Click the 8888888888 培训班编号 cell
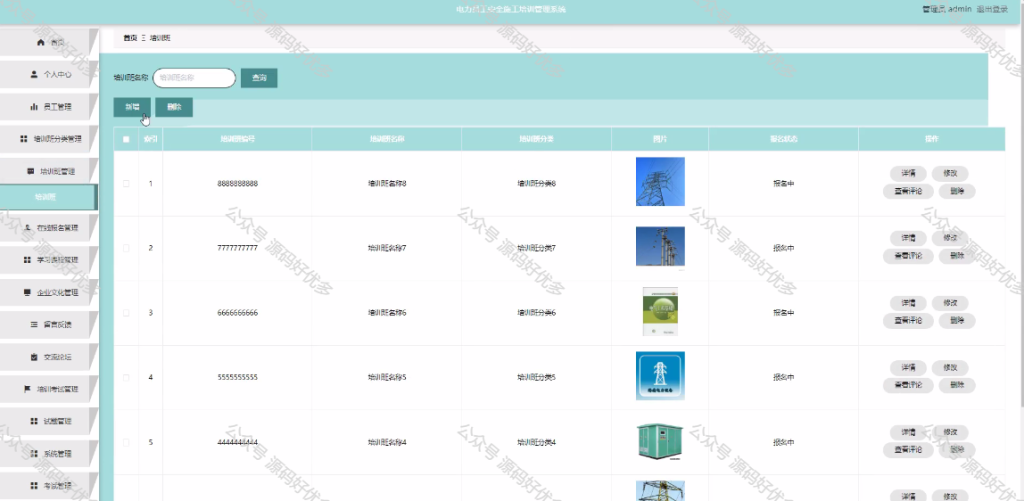Screen dimensions: 1024x501 coord(238,184)
